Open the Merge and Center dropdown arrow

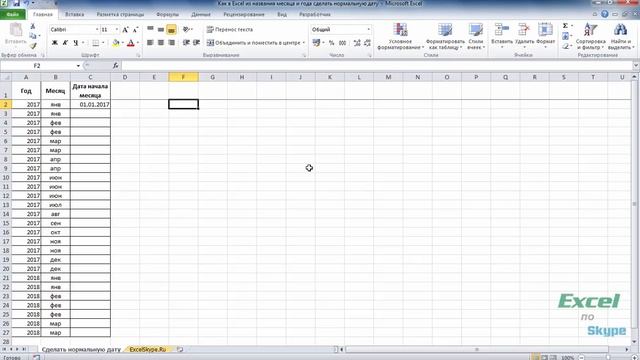304,43
